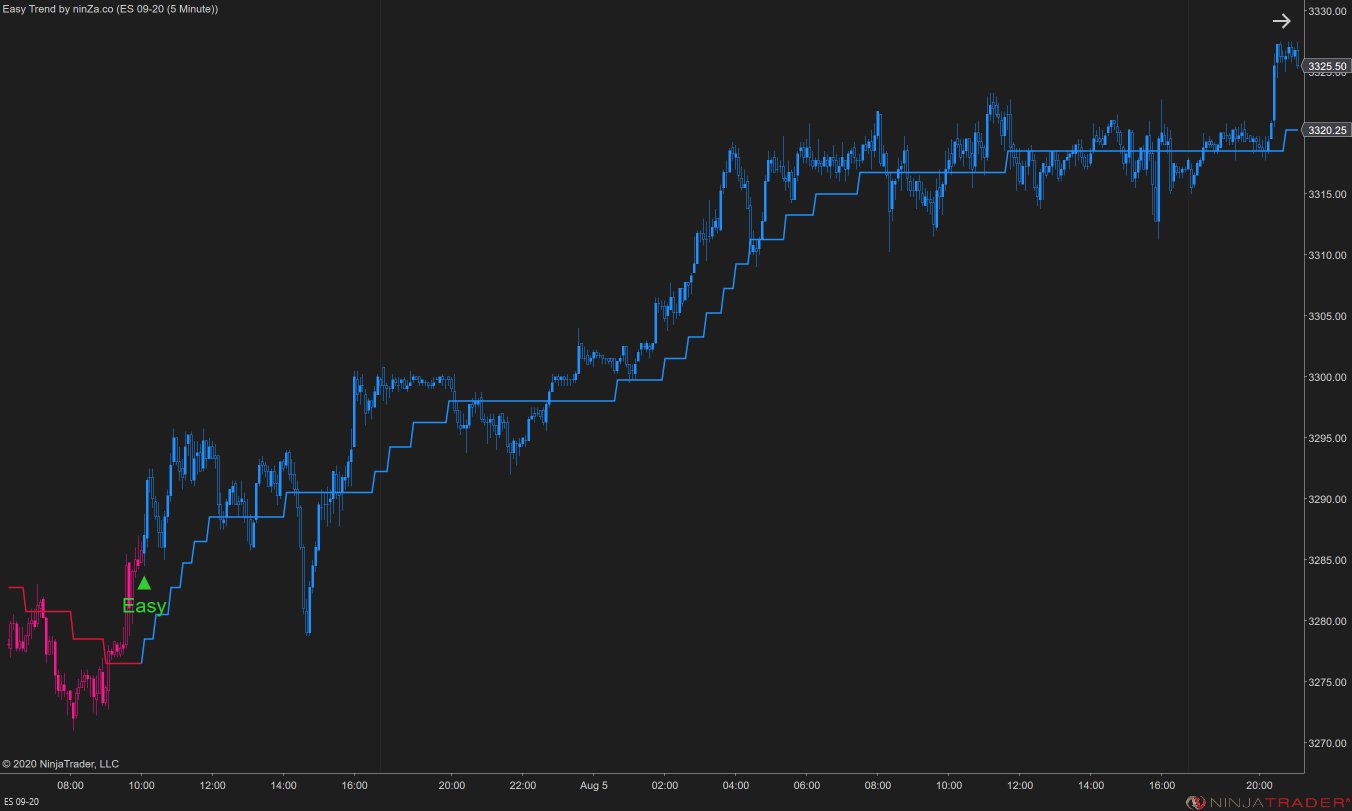Click the Aug 5 date on the time axis
This screenshot has width=1352, height=811.
tap(593, 786)
